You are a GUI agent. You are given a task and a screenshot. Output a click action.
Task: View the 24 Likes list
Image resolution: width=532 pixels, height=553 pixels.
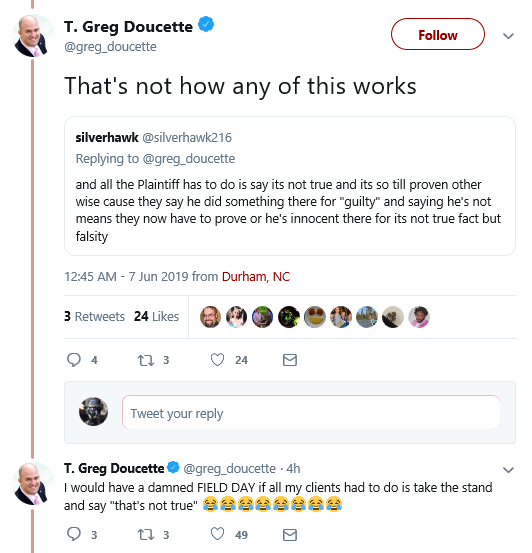click(x=156, y=316)
